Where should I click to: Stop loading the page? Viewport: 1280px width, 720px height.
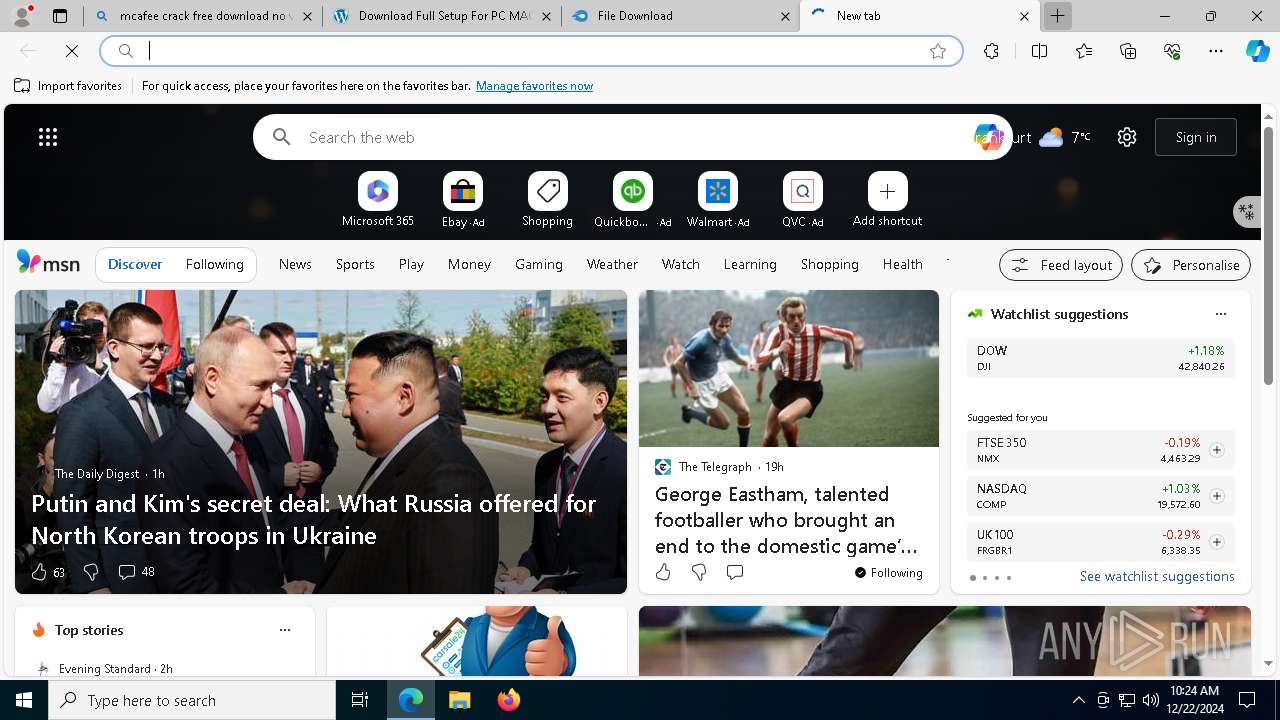[72, 51]
